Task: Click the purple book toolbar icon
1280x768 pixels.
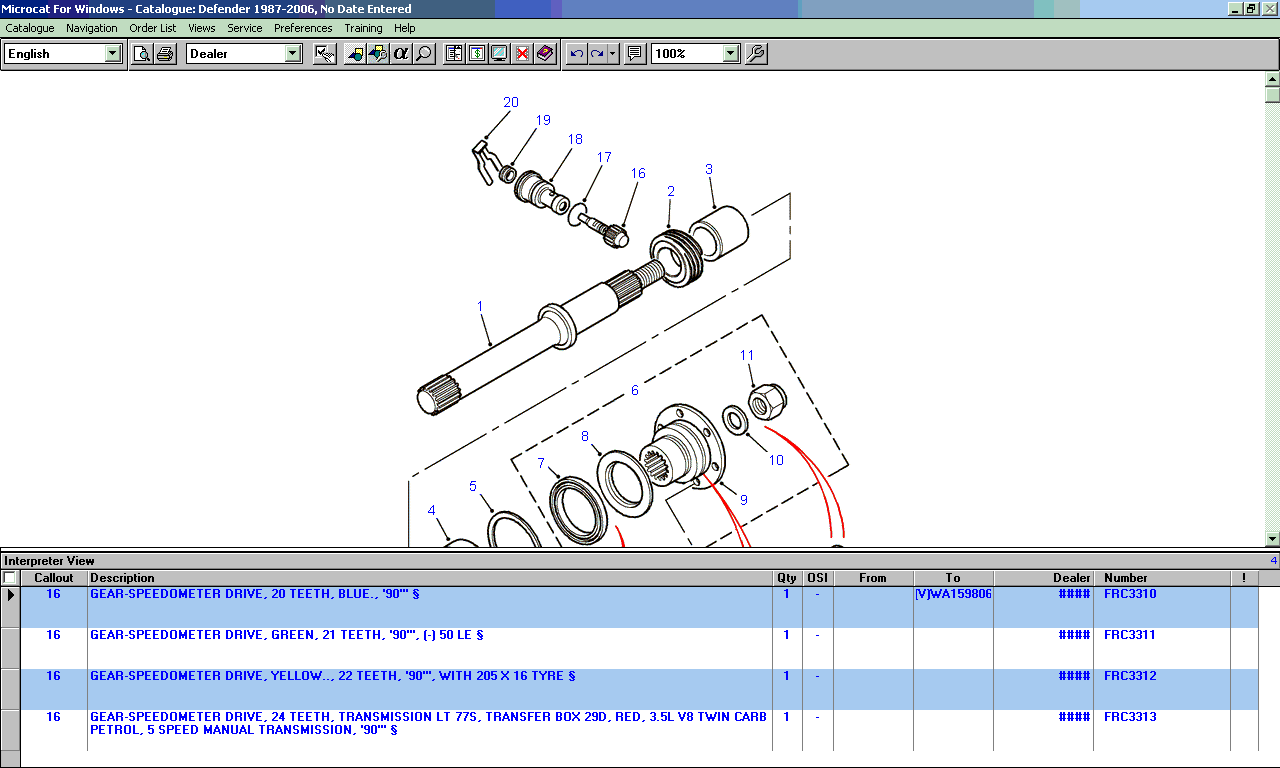Action: [x=545, y=54]
